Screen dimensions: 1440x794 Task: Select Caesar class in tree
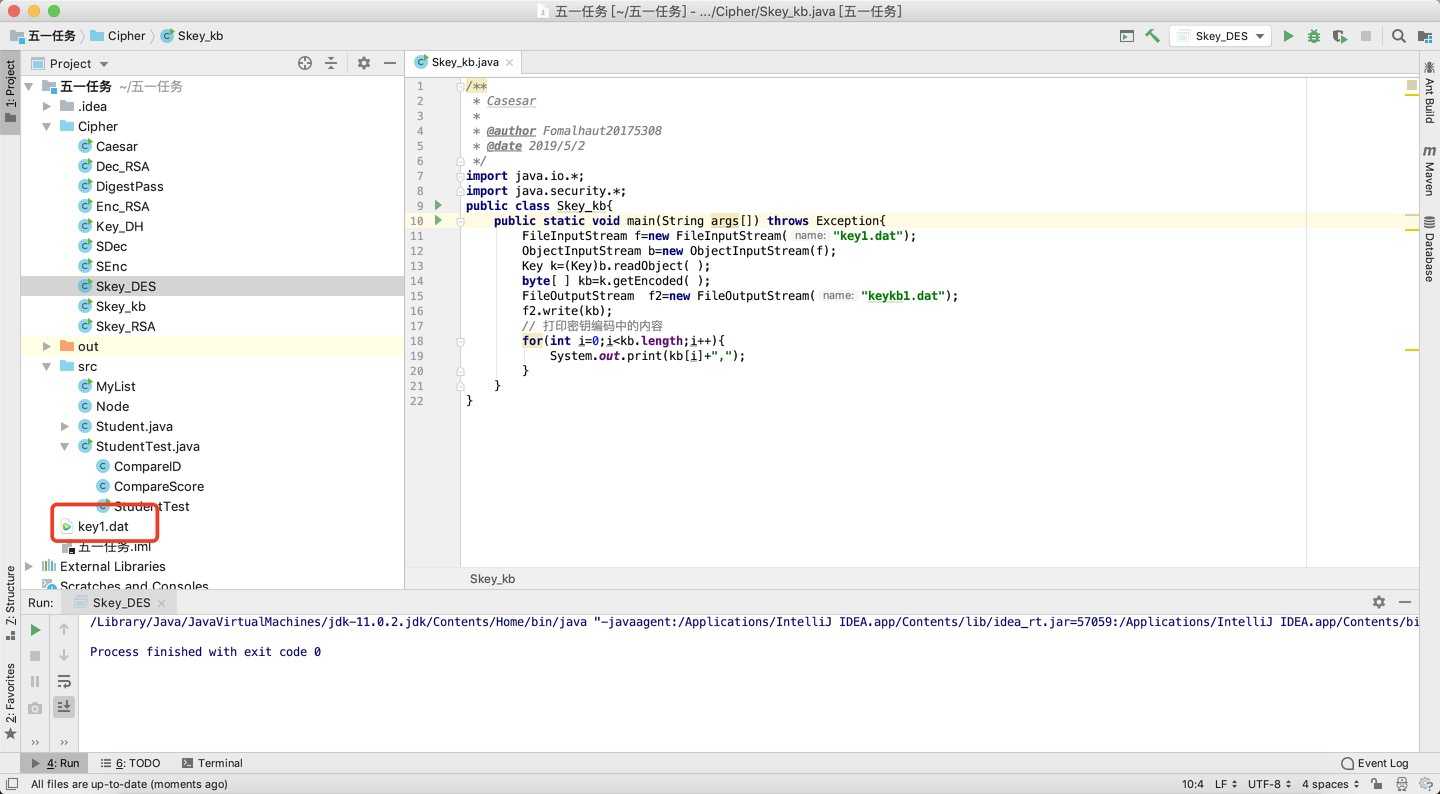point(116,146)
